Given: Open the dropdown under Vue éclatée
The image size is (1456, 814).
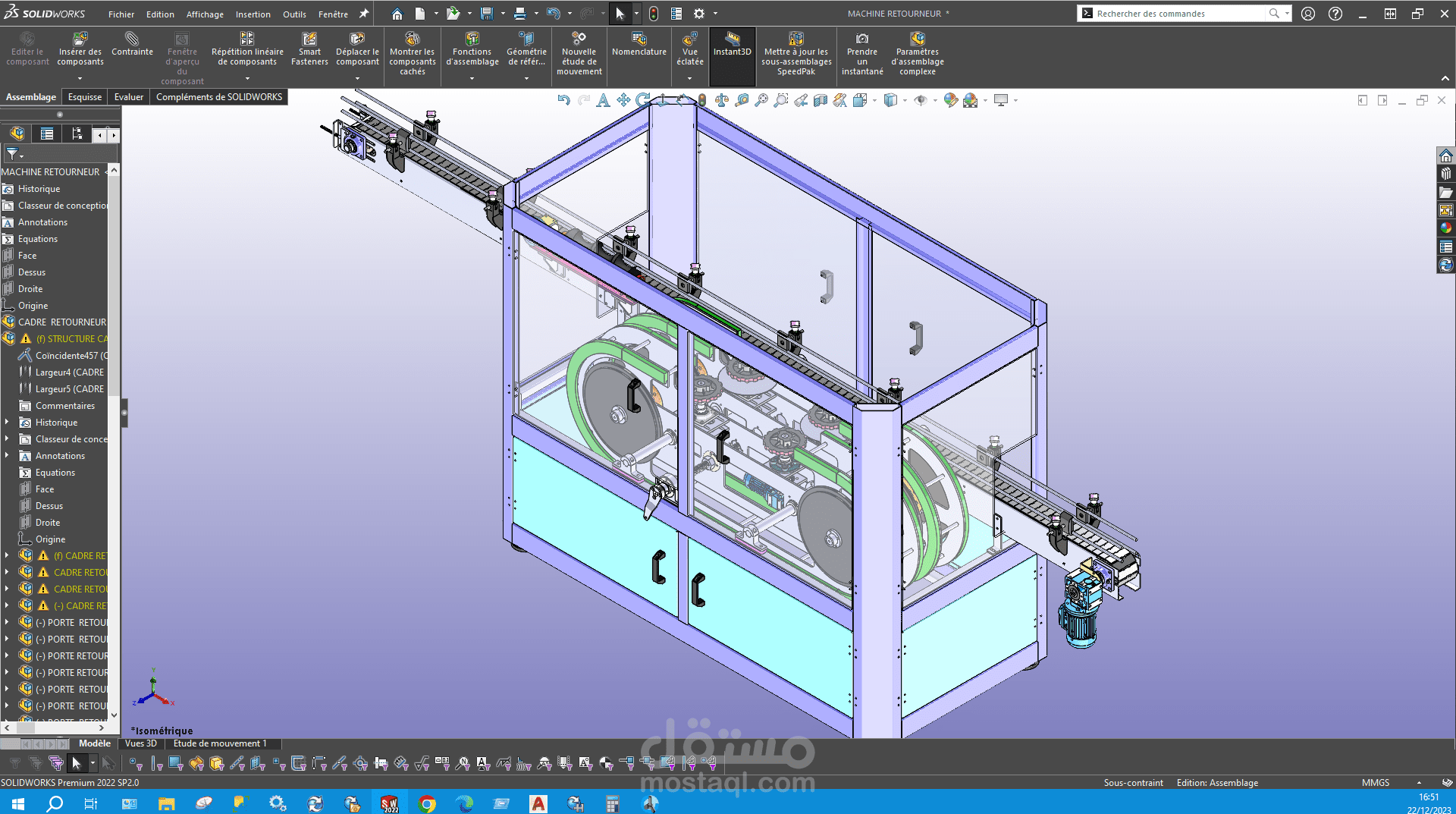Looking at the screenshot, I should [689, 78].
